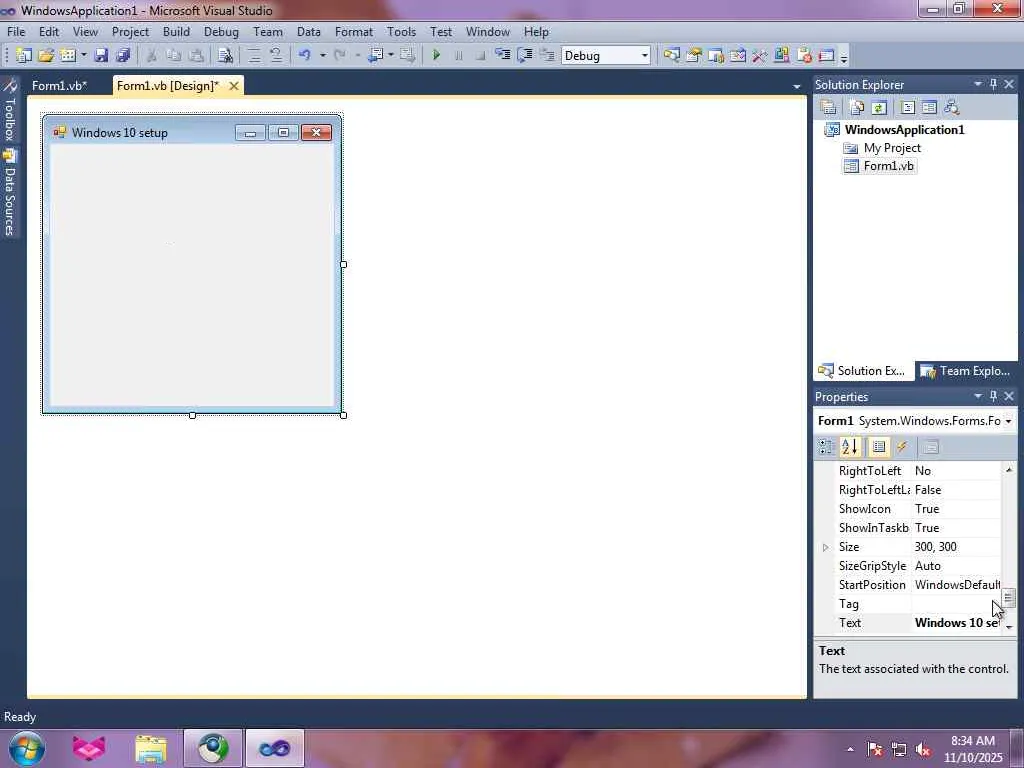This screenshot has width=1024, height=768.
Task: Start debugging with the green play icon
Action: (436, 56)
